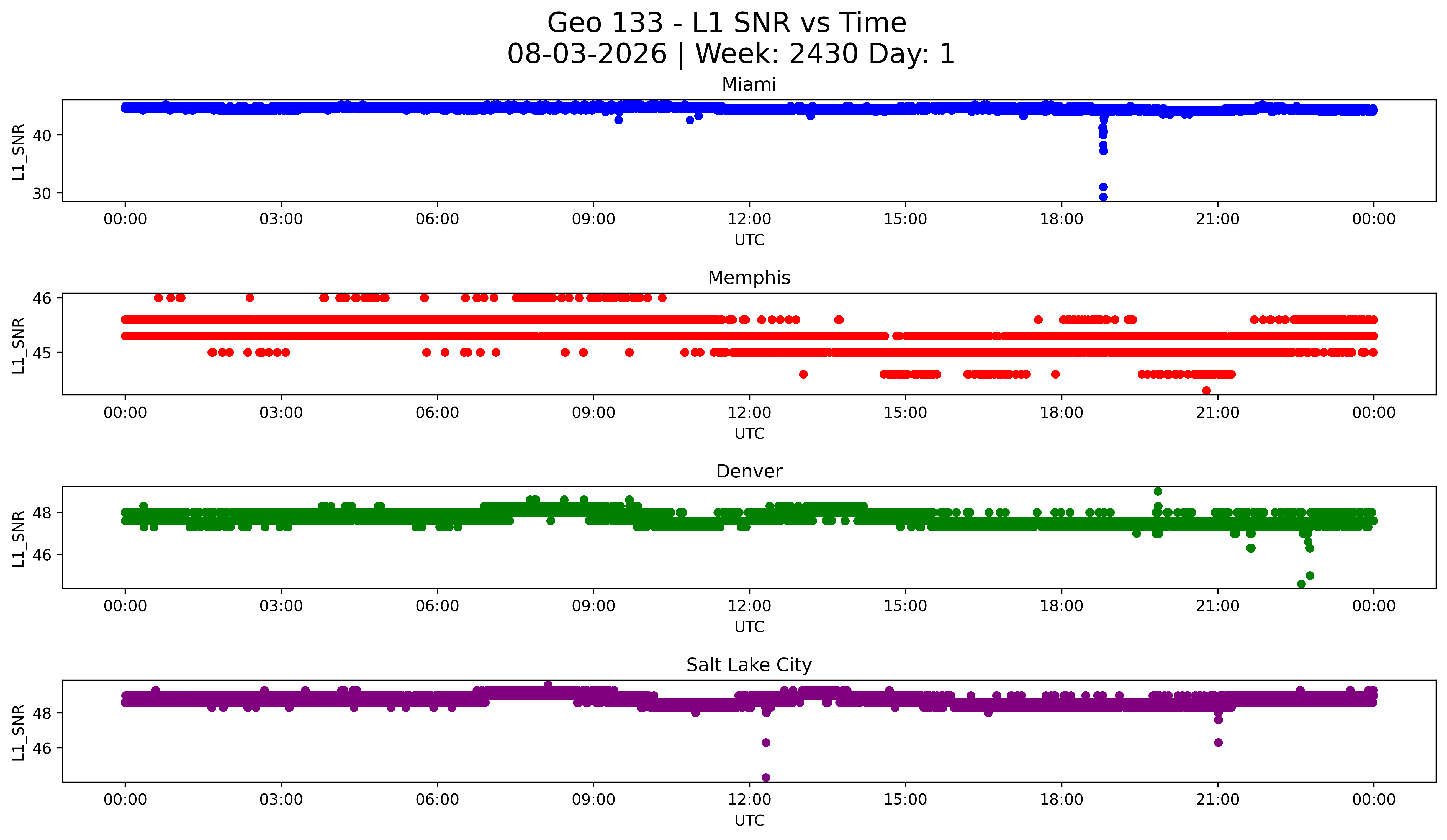
Task: Click the 06:00 tick label under Denver
Action: point(438,606)
